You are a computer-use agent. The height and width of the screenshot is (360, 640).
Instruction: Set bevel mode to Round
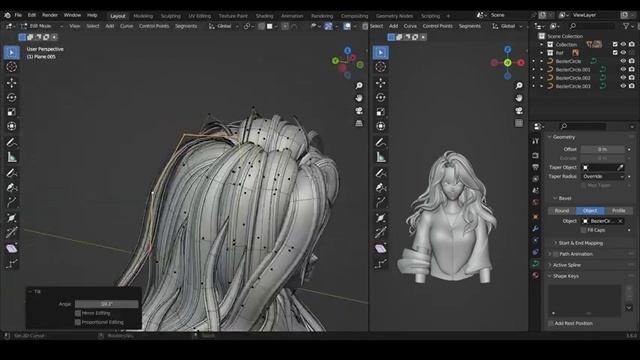pyautogui.click(x=562, y=211)
